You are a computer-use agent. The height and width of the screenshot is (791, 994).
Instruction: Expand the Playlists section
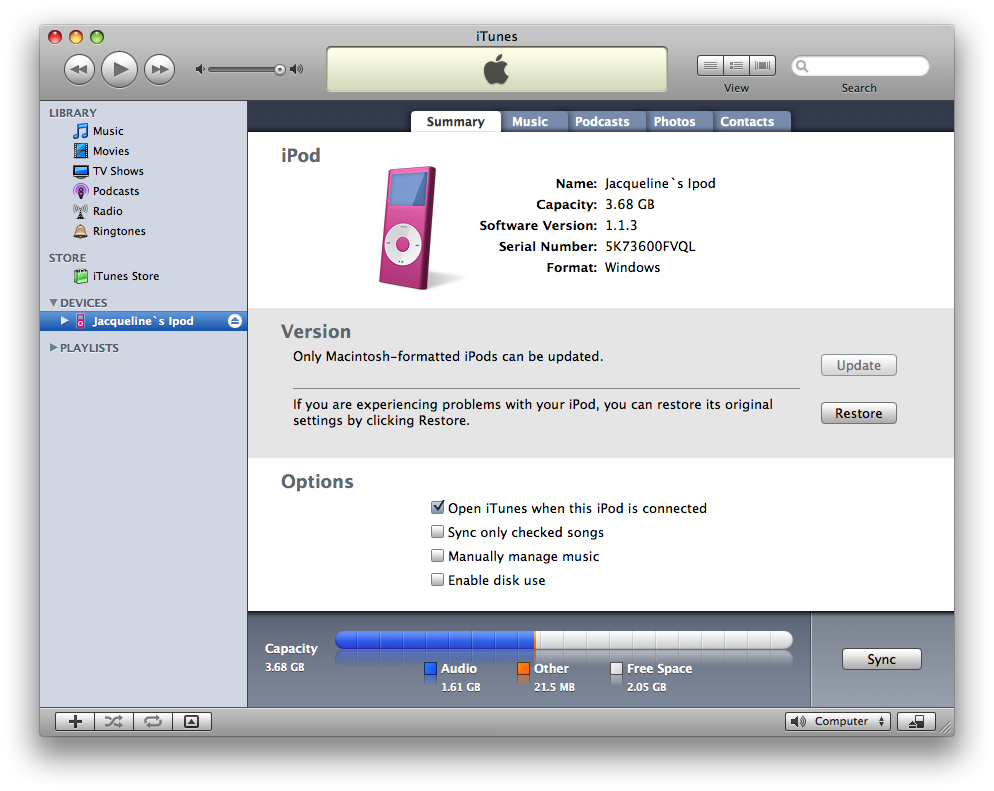(x=53, y=347)
